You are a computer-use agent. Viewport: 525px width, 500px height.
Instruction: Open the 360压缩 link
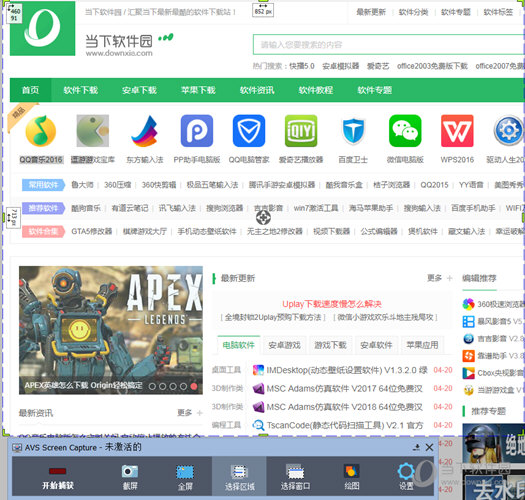point(118,185)
